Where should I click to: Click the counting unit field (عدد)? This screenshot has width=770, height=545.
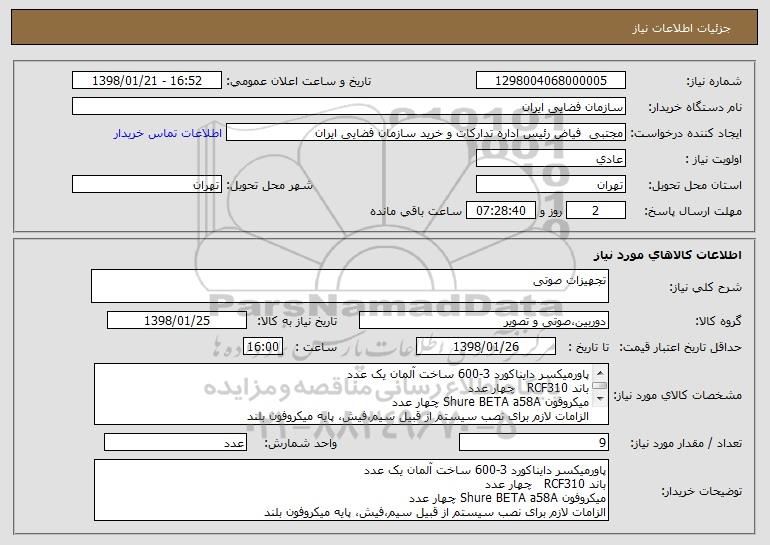pos(175,442)
